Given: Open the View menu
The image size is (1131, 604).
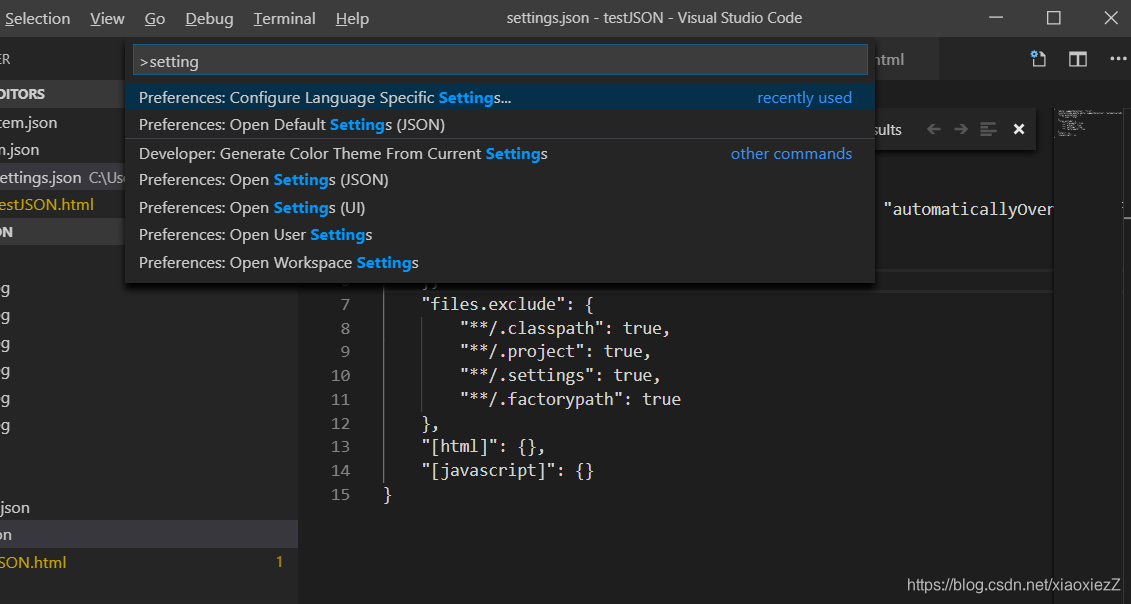Looking at the screenshot, I should pos(107,18).
